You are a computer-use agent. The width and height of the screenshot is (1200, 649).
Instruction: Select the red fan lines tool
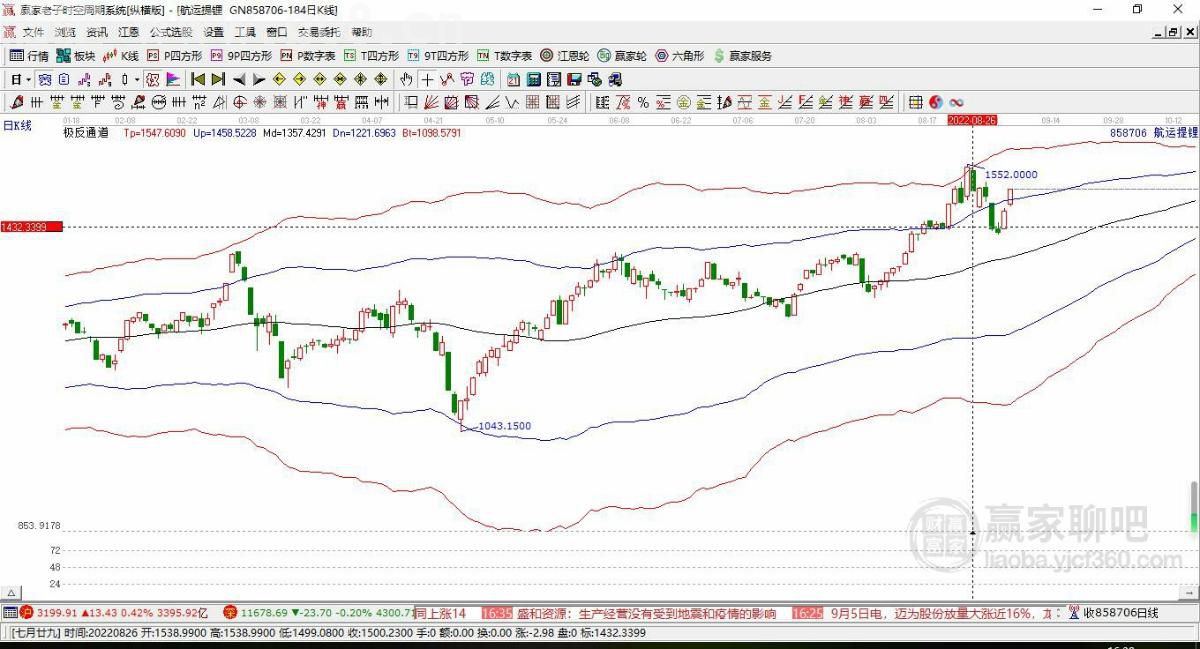(429, 102)
